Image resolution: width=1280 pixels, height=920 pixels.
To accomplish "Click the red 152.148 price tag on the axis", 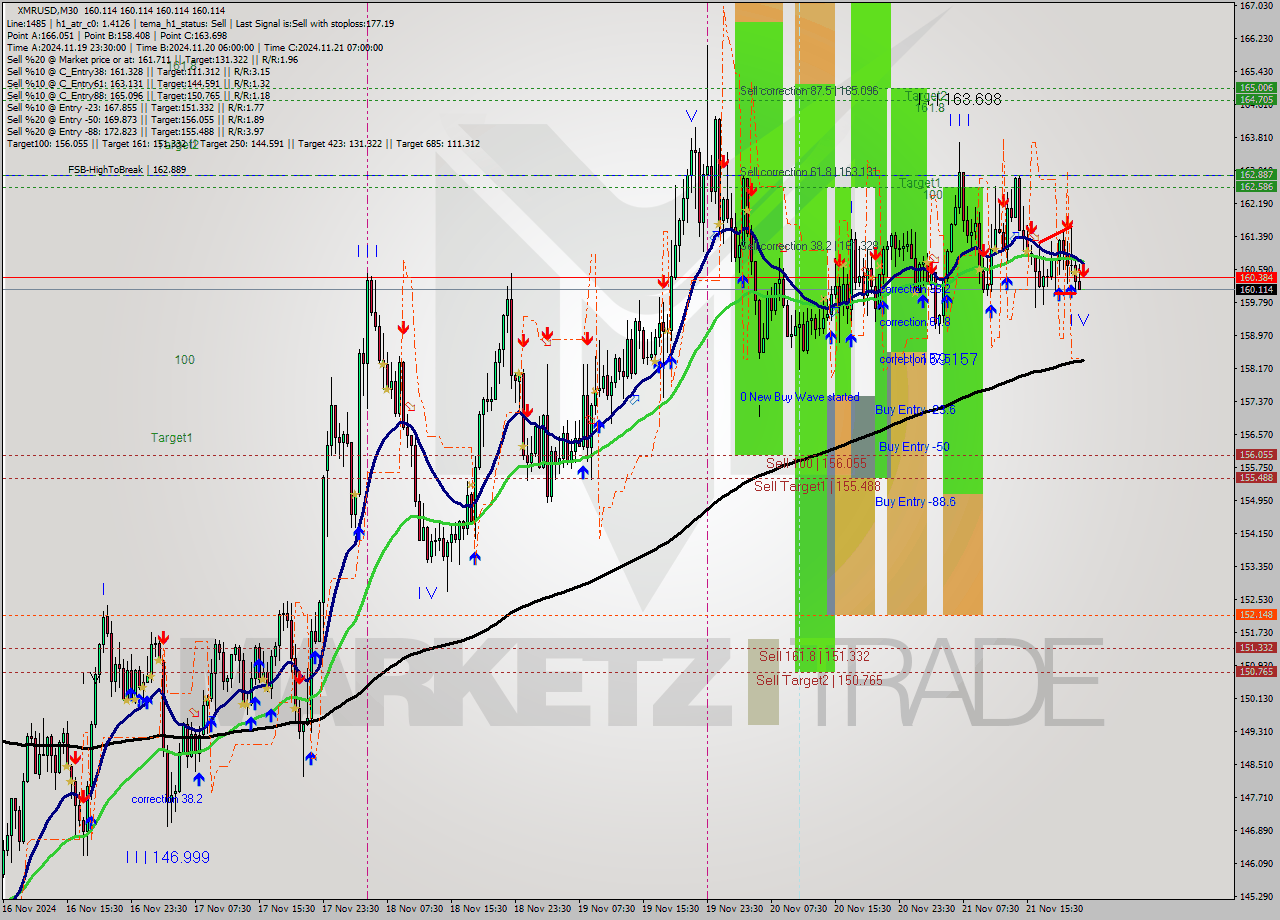I will [1256, 614].
